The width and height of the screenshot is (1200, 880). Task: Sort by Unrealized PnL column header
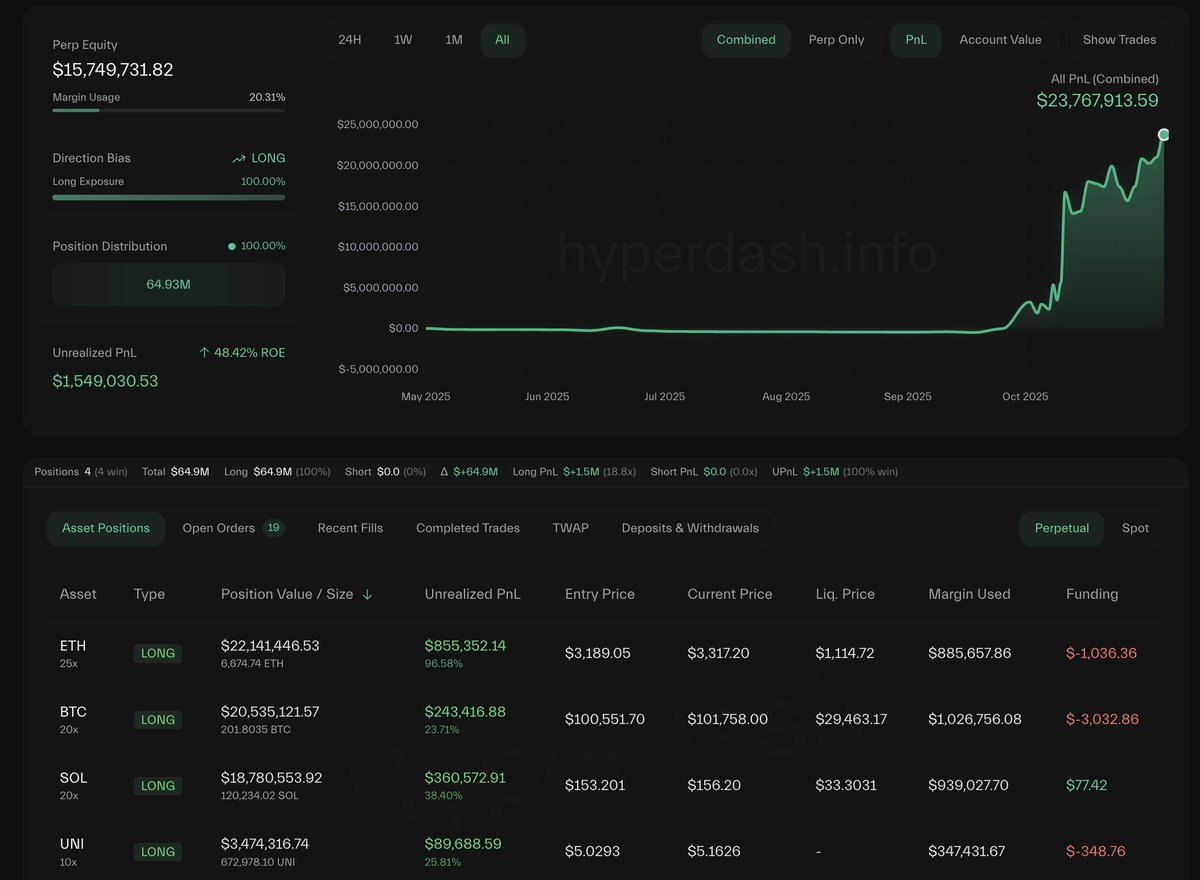(472, 594)
